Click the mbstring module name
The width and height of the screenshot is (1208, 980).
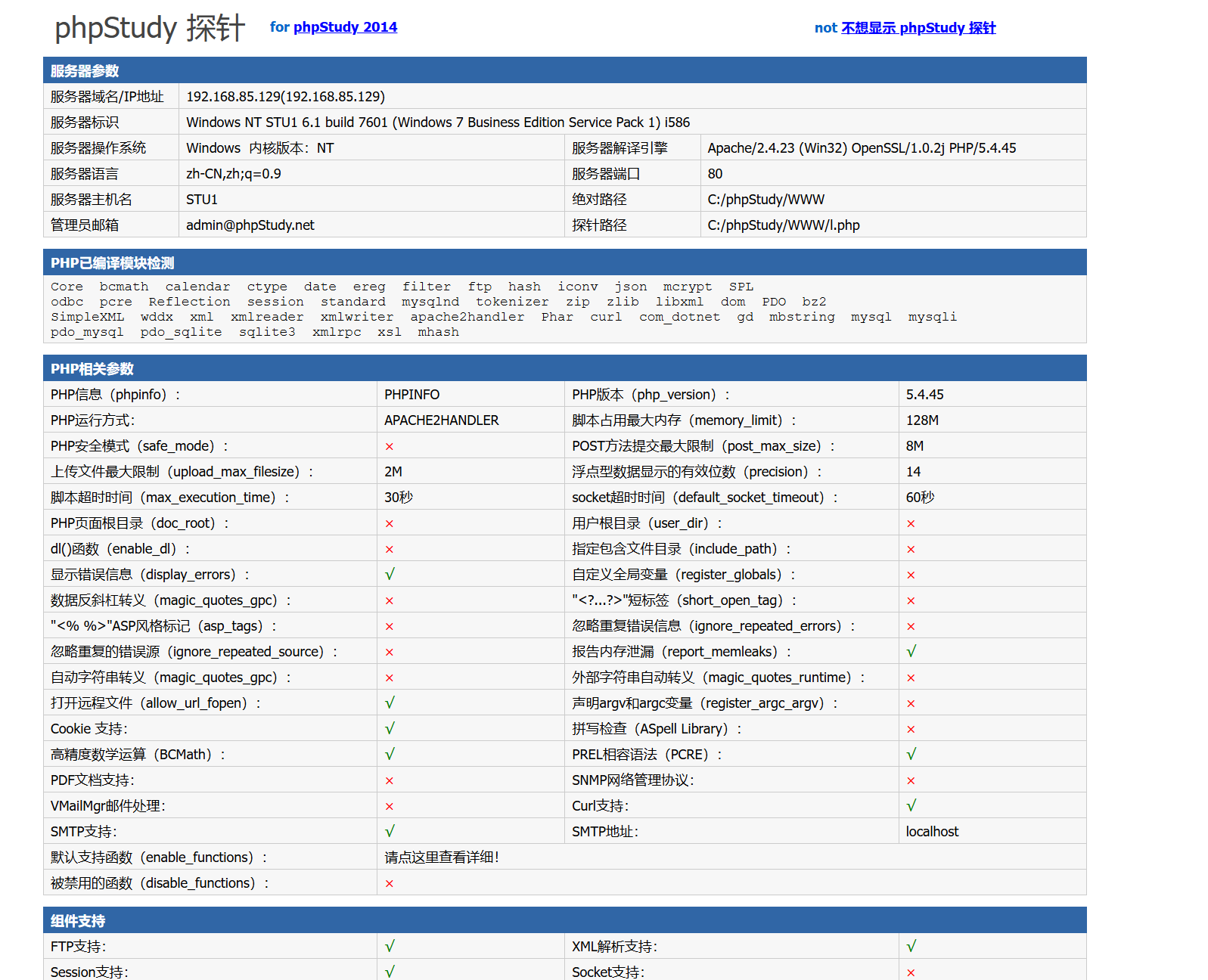pos(802,317)
